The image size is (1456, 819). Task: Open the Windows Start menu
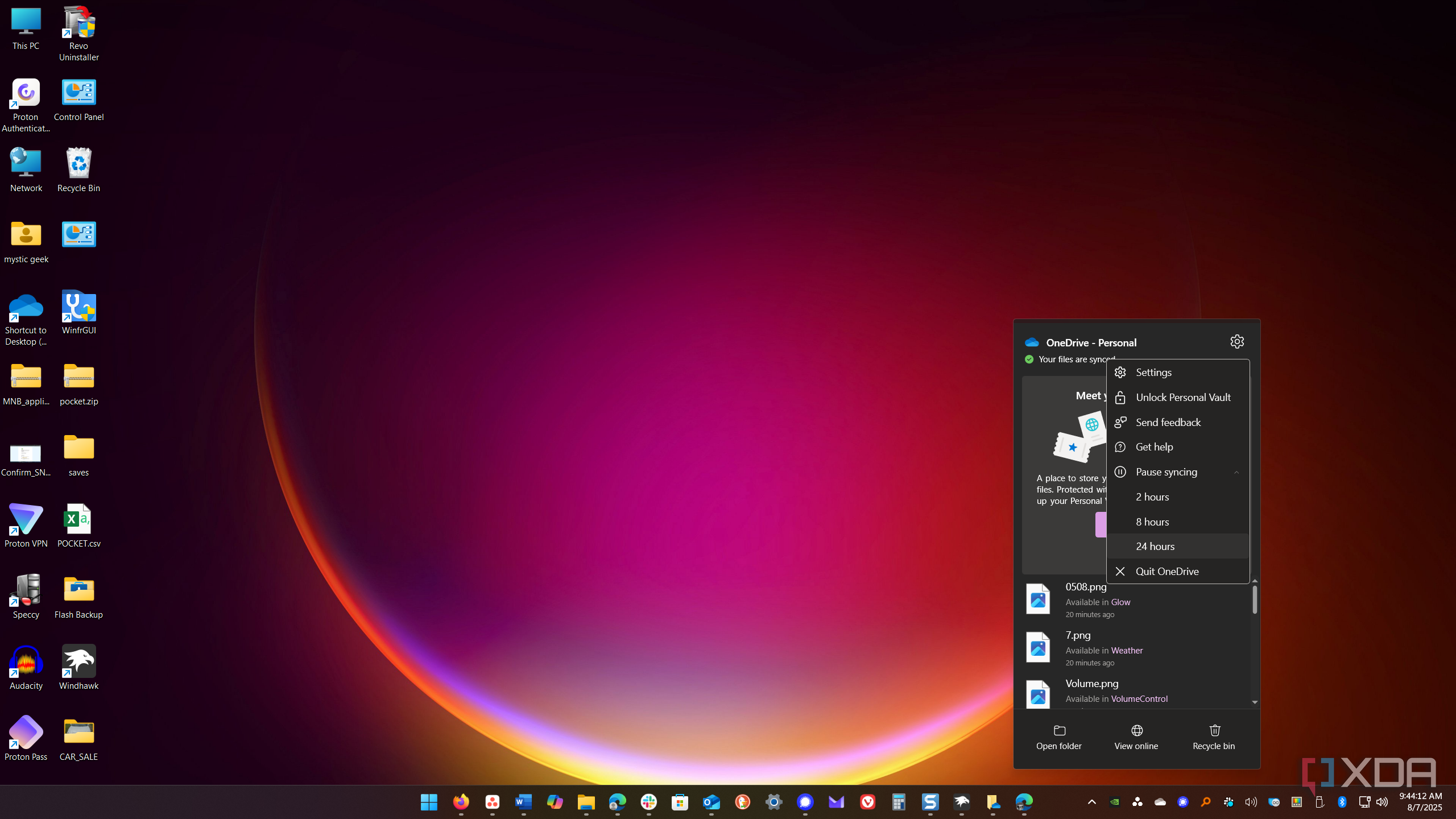tap(429, 802)
